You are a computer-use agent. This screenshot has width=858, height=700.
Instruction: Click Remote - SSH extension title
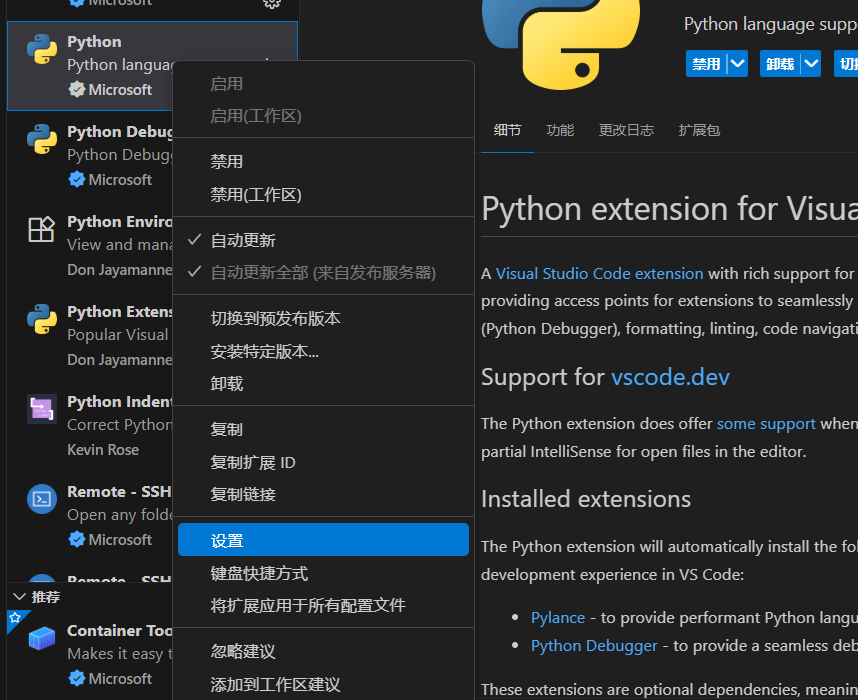click(x=119, y=491)
